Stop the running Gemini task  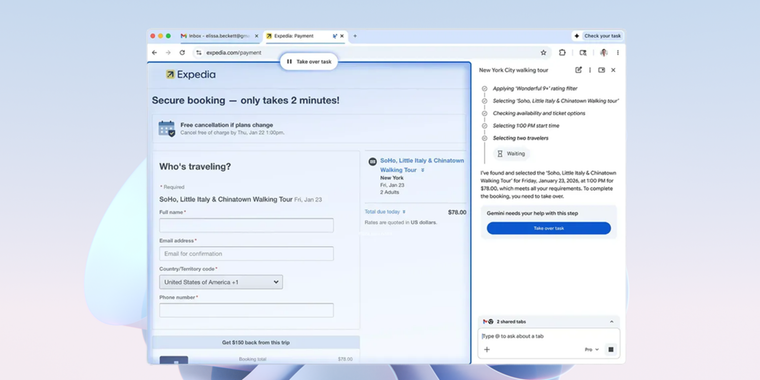tap(611, 349)
